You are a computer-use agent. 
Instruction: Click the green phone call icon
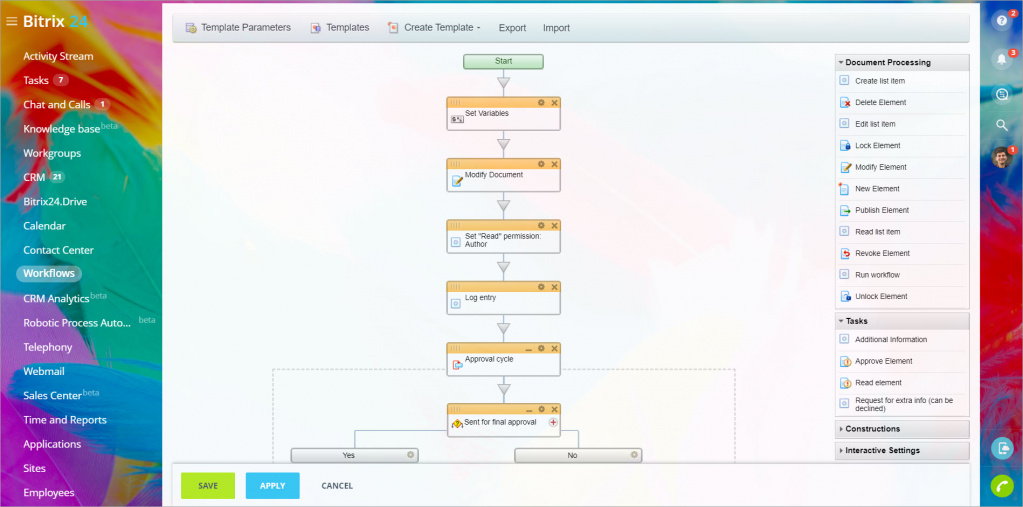click(1001, 486)
